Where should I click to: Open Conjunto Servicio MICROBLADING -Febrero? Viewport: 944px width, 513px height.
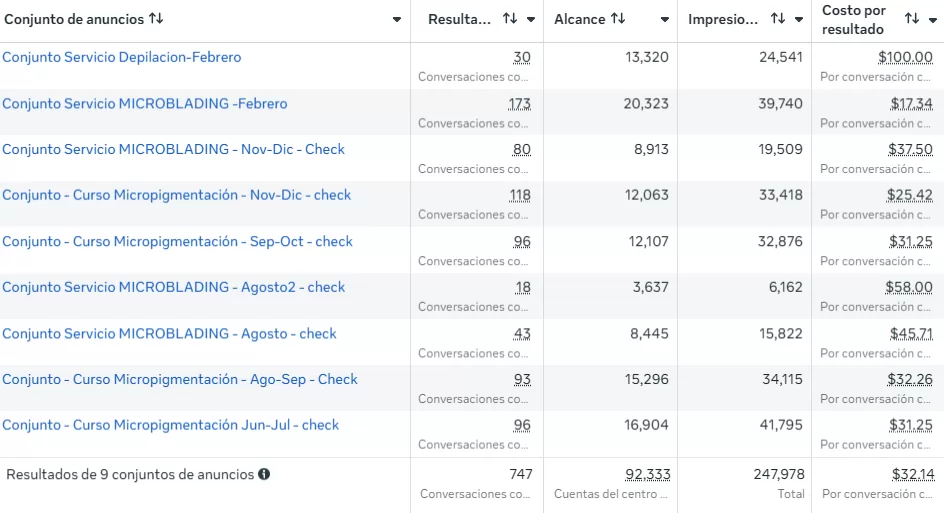[144, 103]
